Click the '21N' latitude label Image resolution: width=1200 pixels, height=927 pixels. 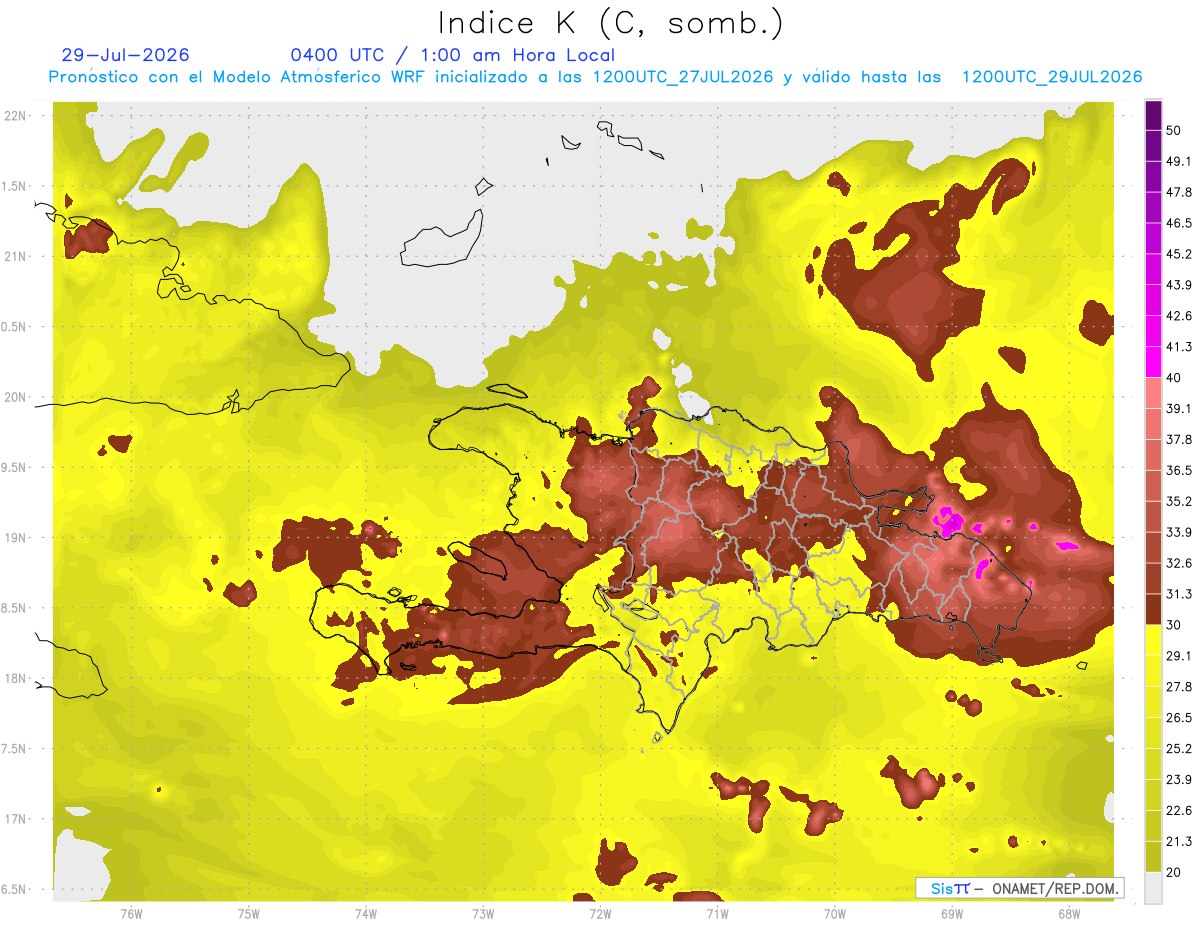(x=15, y=256)
